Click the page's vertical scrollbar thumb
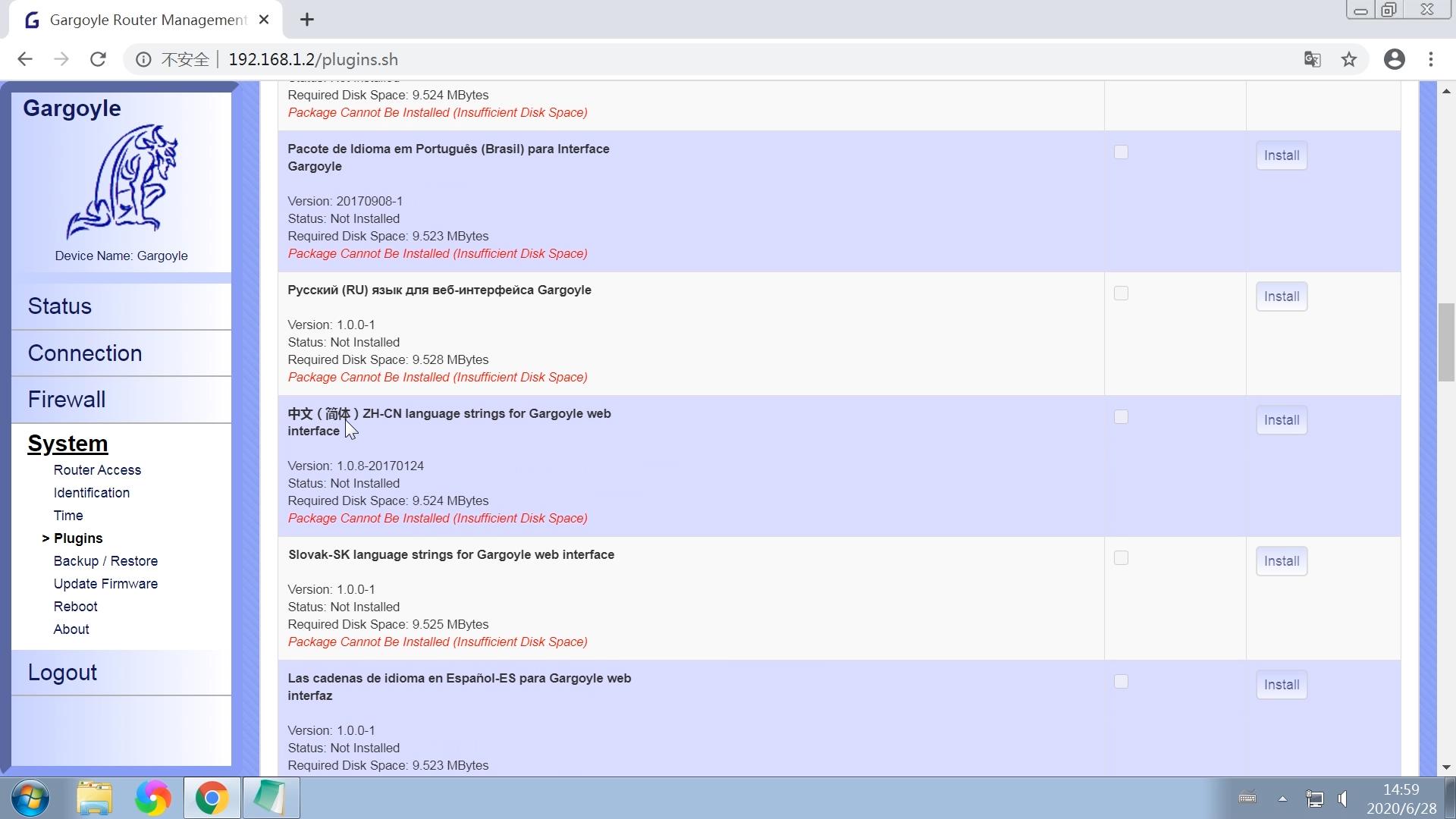This screenshot has height=819, width=1456. (x=1445, y=341)
